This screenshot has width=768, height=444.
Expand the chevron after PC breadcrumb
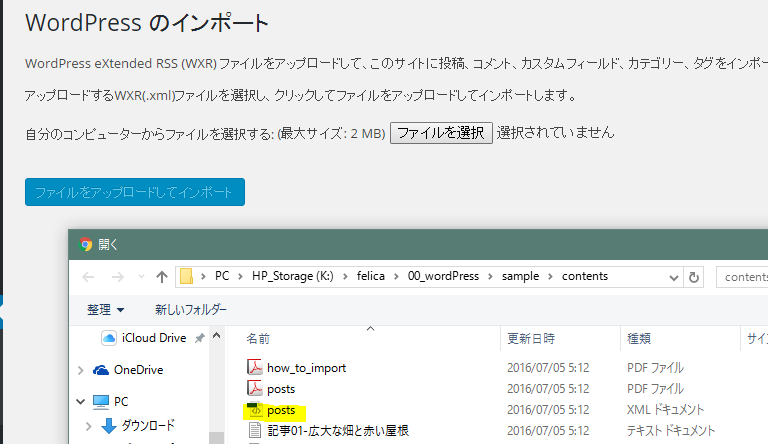pyautogui.click(x=240, y=277)
